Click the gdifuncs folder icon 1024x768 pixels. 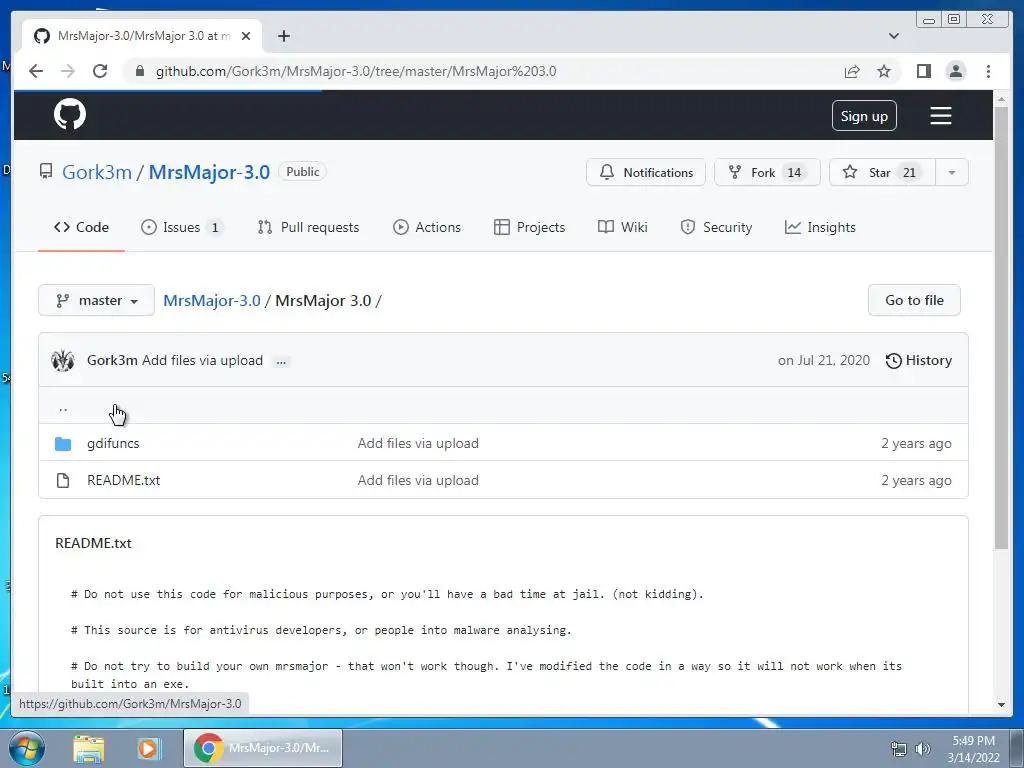point(63,444)
